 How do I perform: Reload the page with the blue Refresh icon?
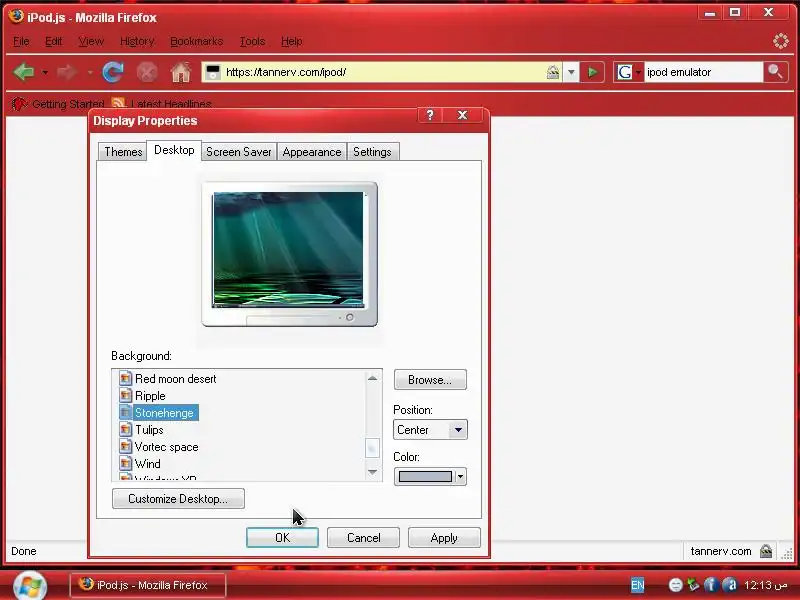pyautogui.click(x=113, y=72)
